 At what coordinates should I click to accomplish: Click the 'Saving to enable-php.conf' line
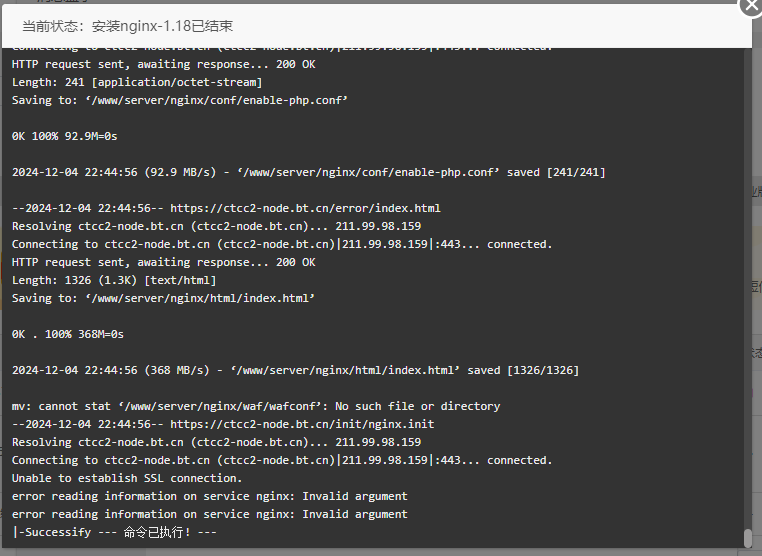[179, 101]
